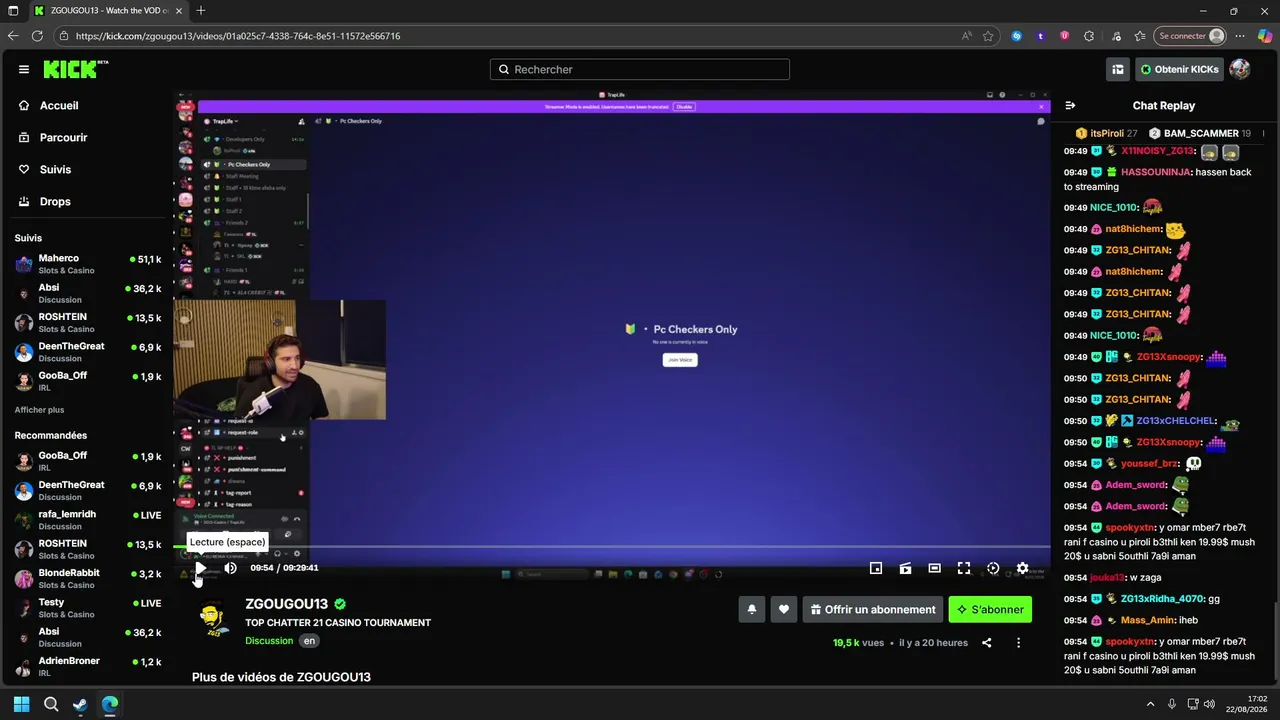Click the Discussion category link
1280x720 pixels.
[x=270, y=641]
